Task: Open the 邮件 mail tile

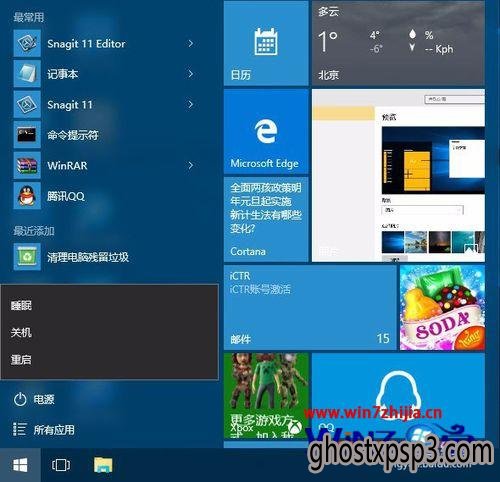Action: tap(310, 307)
